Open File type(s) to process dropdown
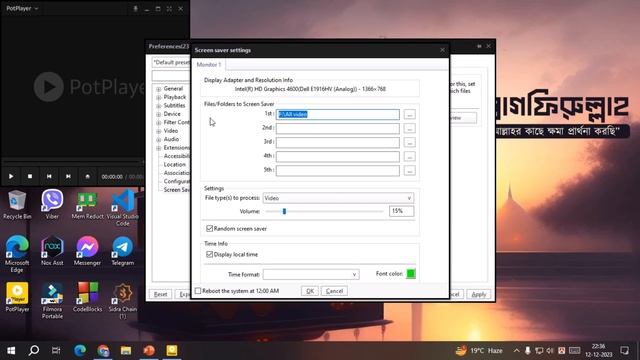This screenshot has height=360, width=640. (x=338, y=198)
